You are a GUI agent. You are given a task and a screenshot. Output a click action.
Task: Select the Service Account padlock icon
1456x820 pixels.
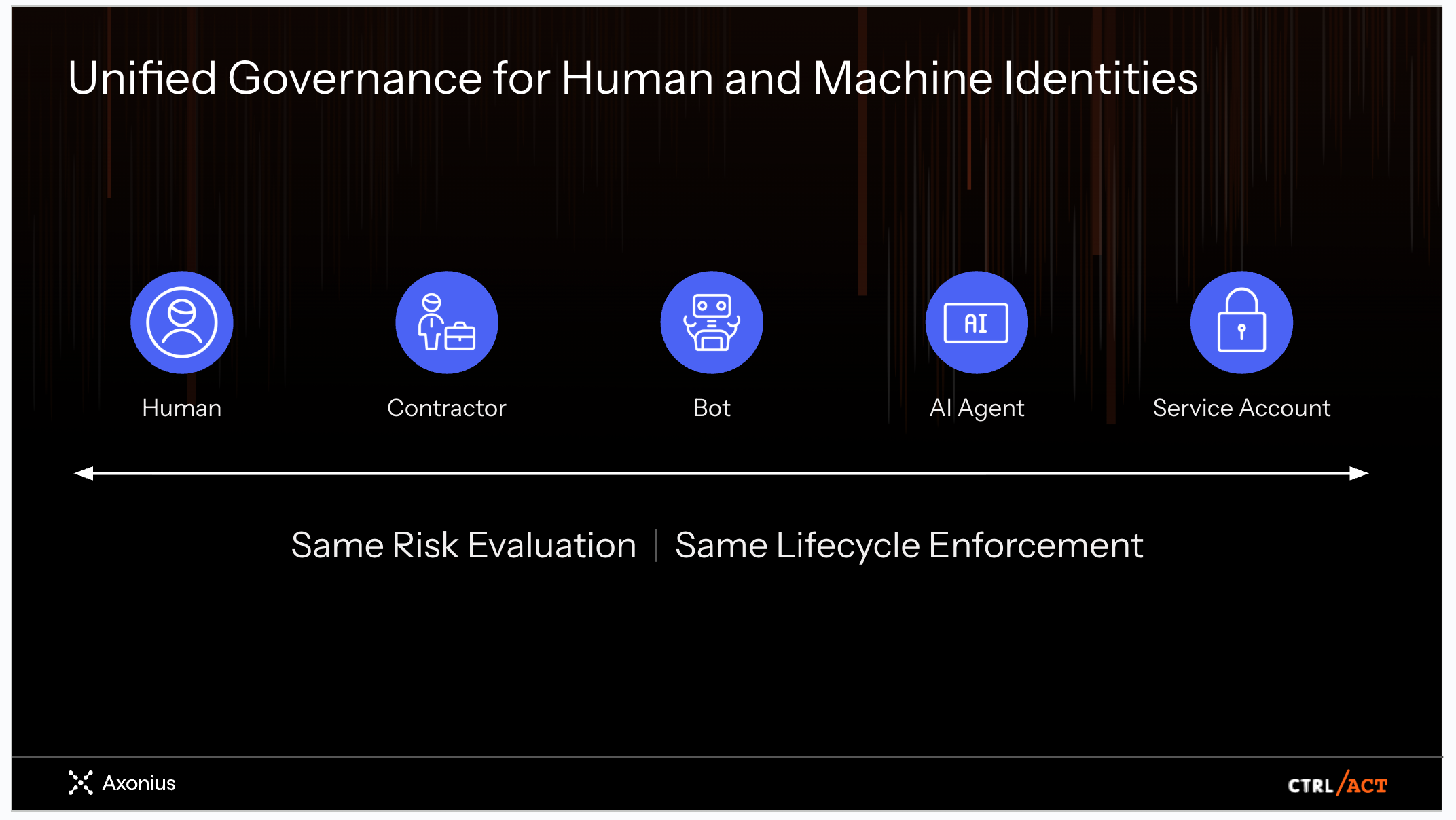1241,322
